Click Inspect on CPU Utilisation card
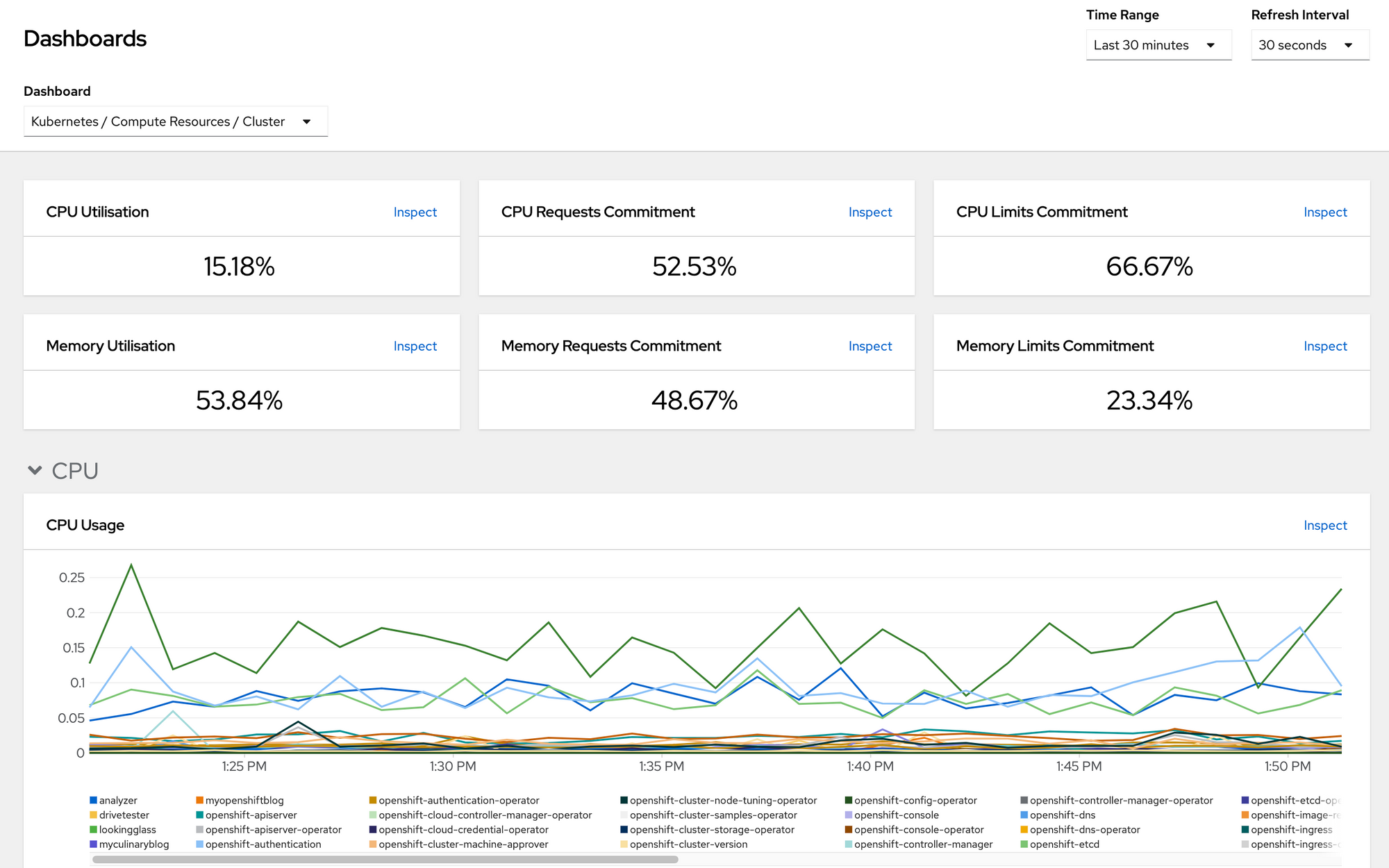 click(x=415, y=212)
